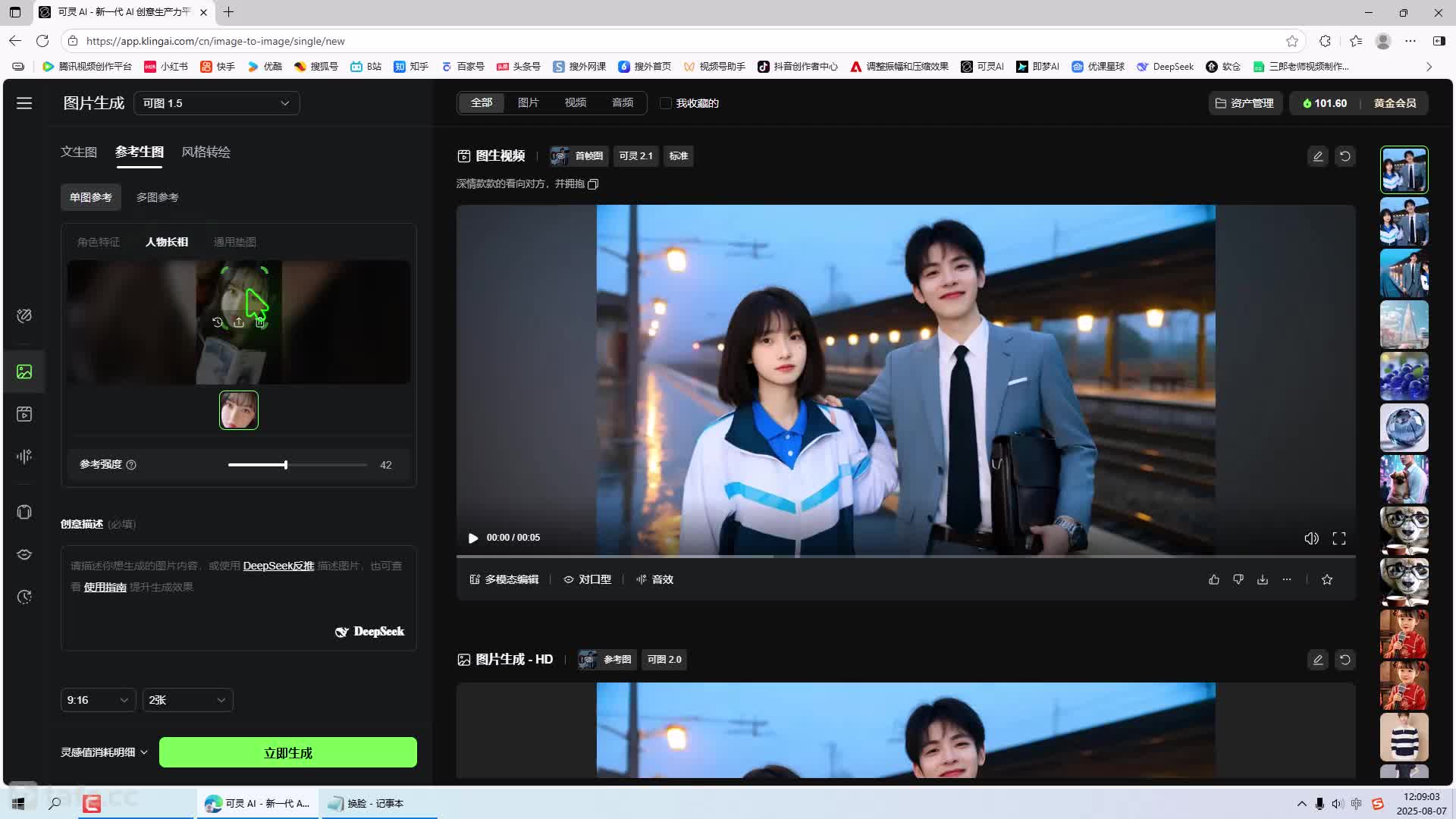Viewport: 1456px width, 819px height.
Task: Switch to the 风格转绘 tab
Action: (206, 152)
